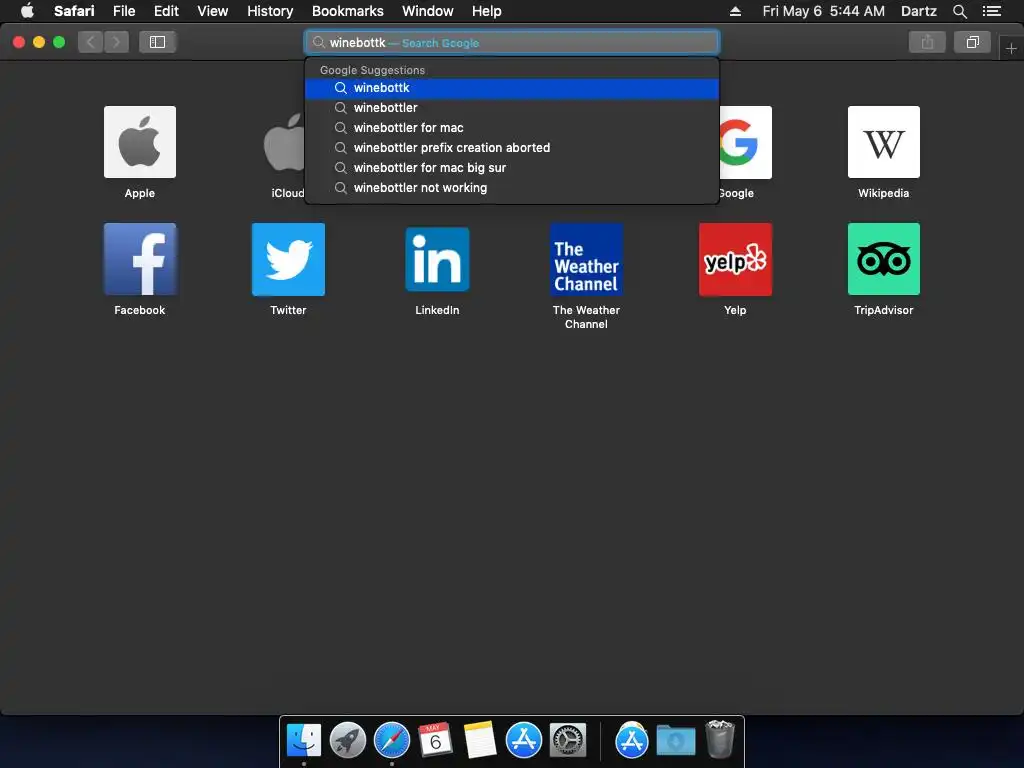
Task: Open the Trash in the Dock
Action: click(720, 739)
